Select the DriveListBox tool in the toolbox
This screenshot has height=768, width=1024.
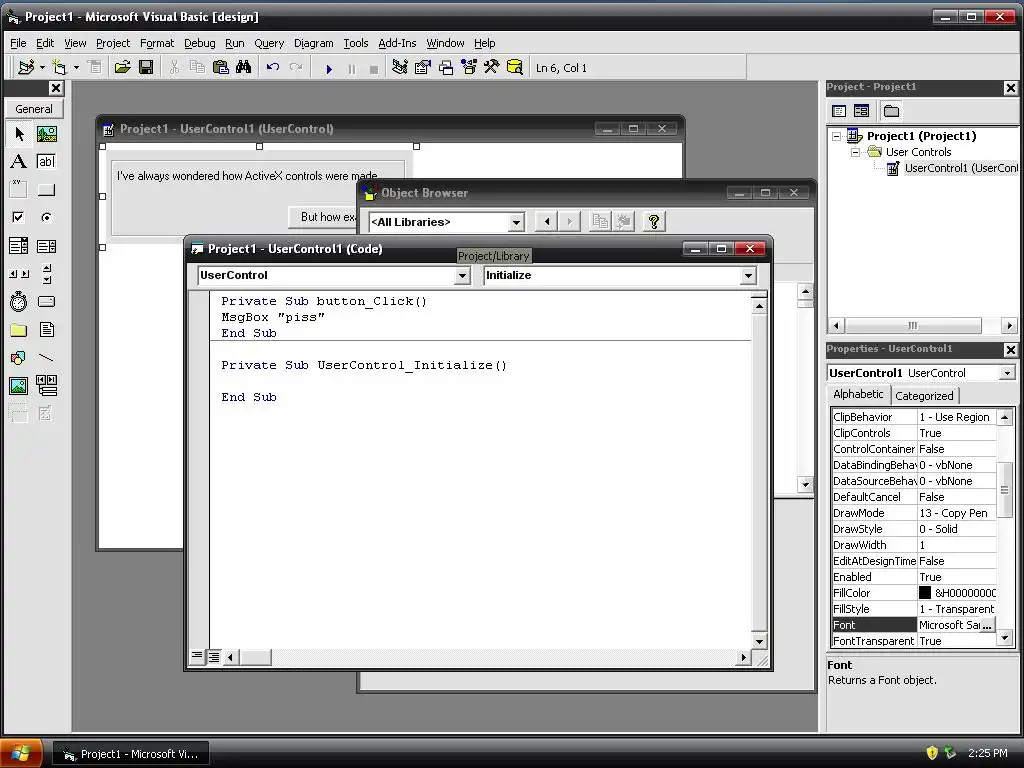click(x=46, y=302)
